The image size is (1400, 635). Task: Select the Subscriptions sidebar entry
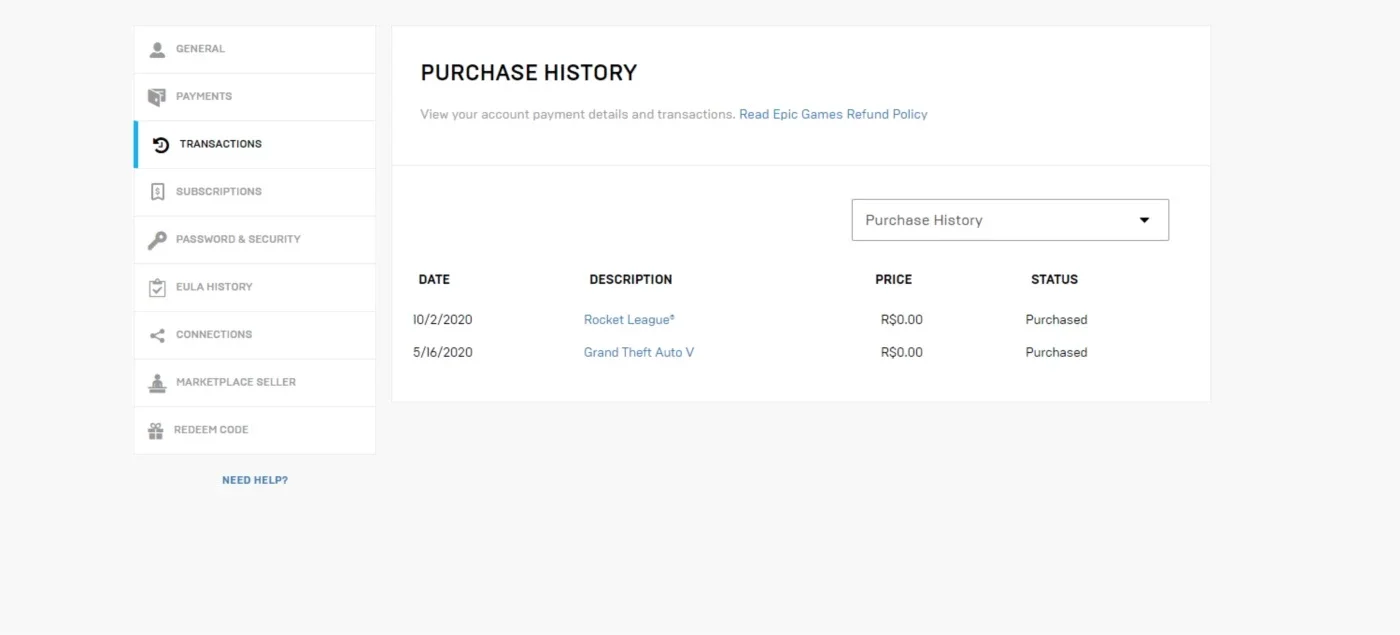tap(255, 192)
